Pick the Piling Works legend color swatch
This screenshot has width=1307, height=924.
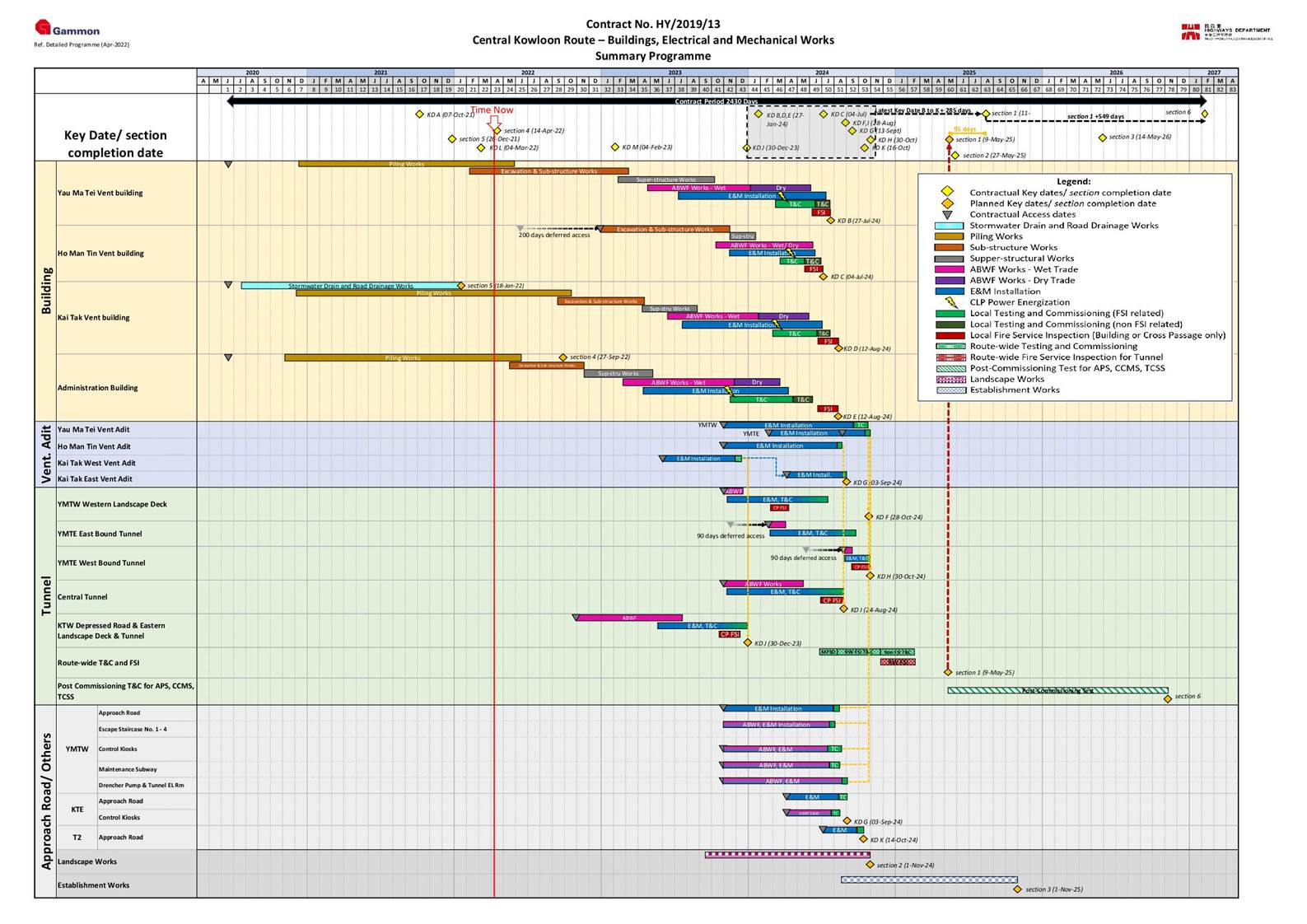pos(949,236)
